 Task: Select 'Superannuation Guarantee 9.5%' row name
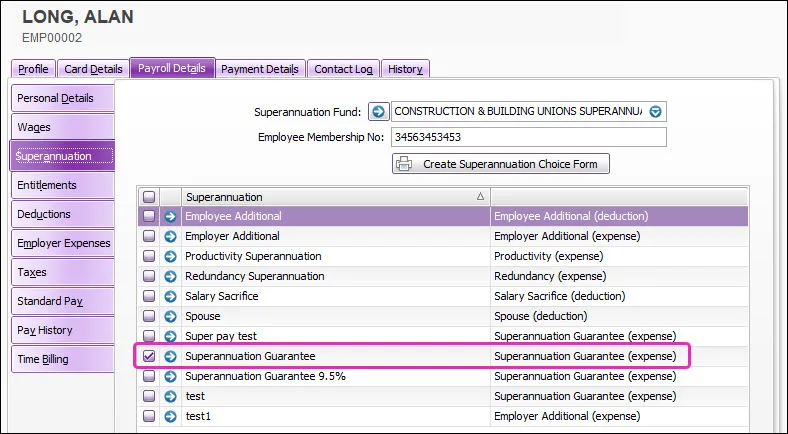265,376
